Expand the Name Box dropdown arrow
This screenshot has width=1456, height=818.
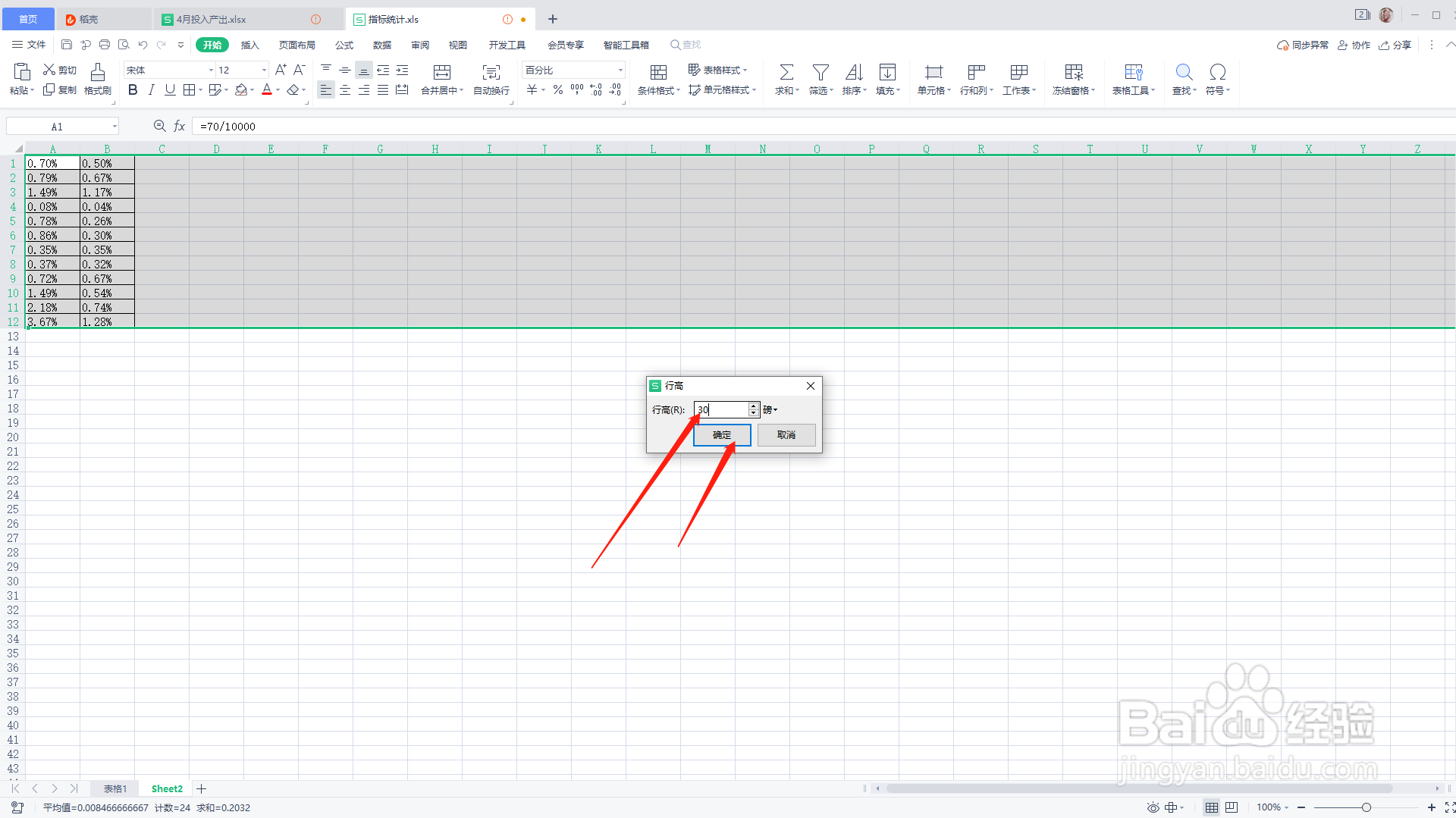coord(115,127)
